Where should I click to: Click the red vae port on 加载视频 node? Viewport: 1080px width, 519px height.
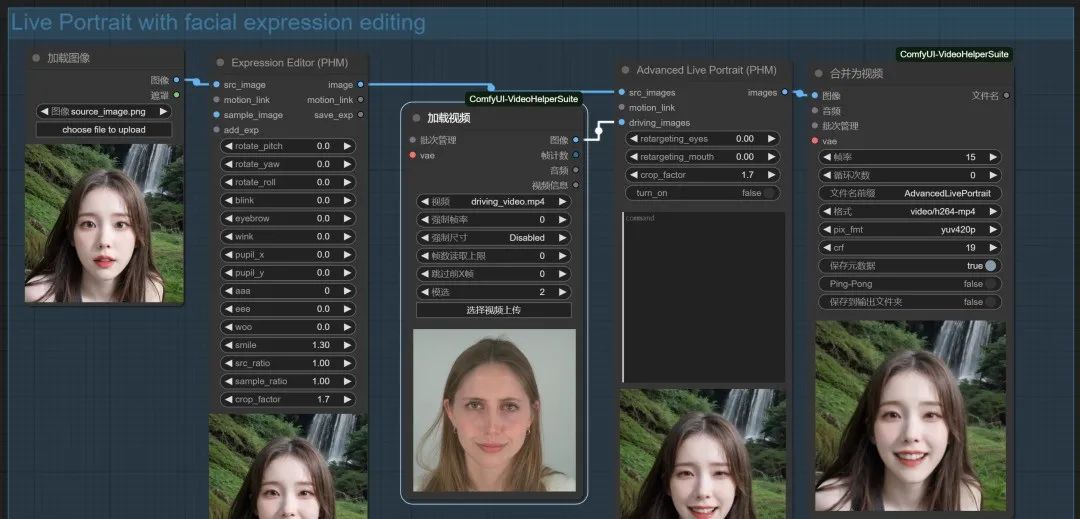click(413, 155)
